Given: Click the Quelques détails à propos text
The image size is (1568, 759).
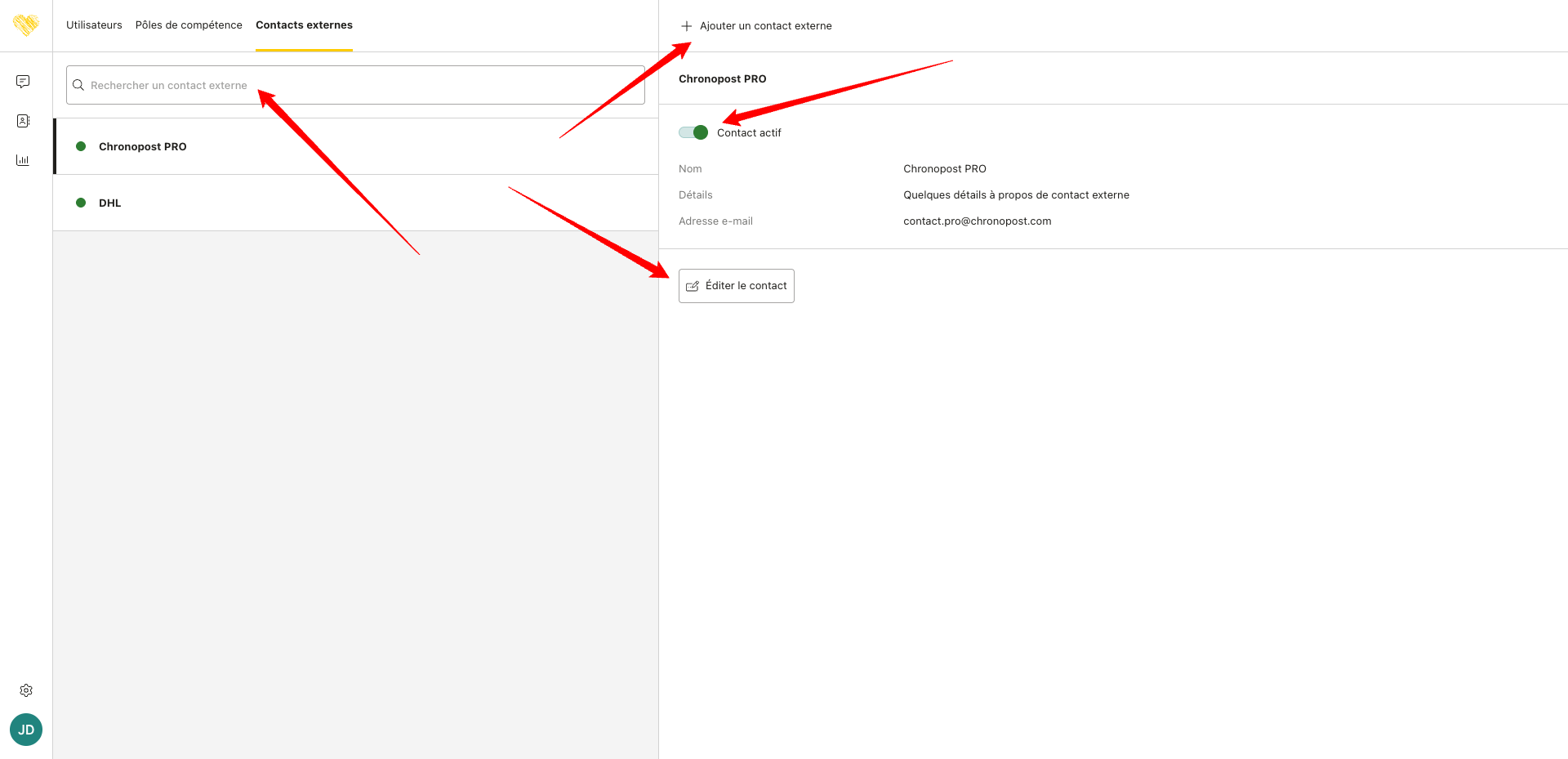Looking at the screenshot, I should coord(1017,194).
